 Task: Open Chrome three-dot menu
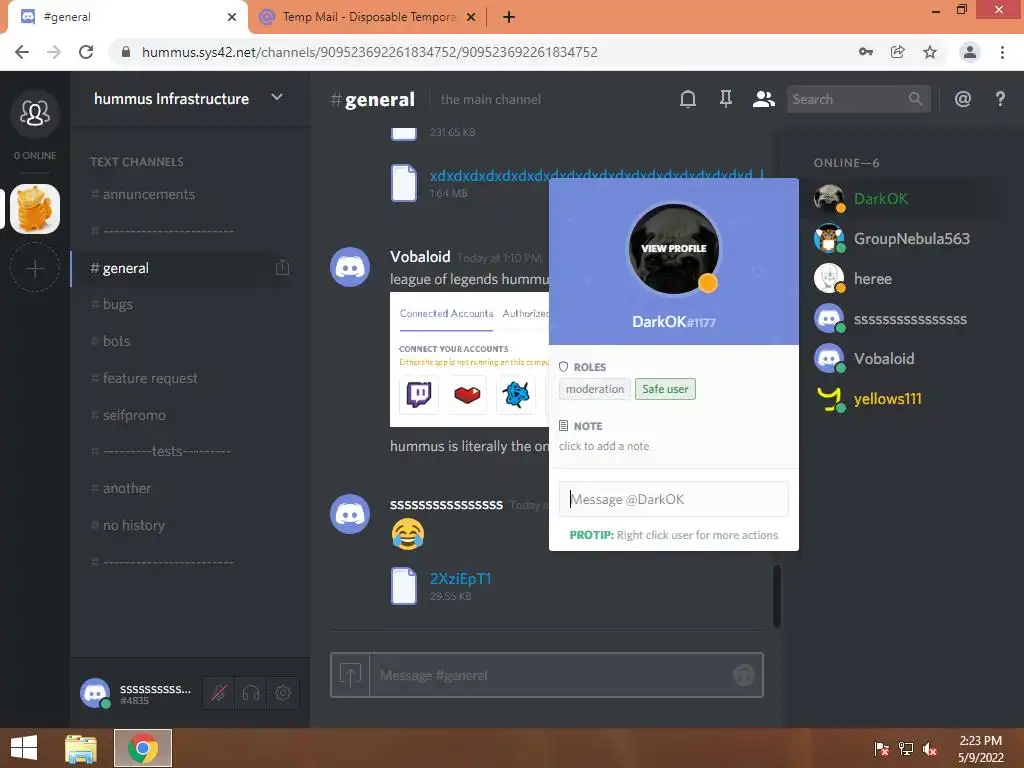coord(1002,52)
